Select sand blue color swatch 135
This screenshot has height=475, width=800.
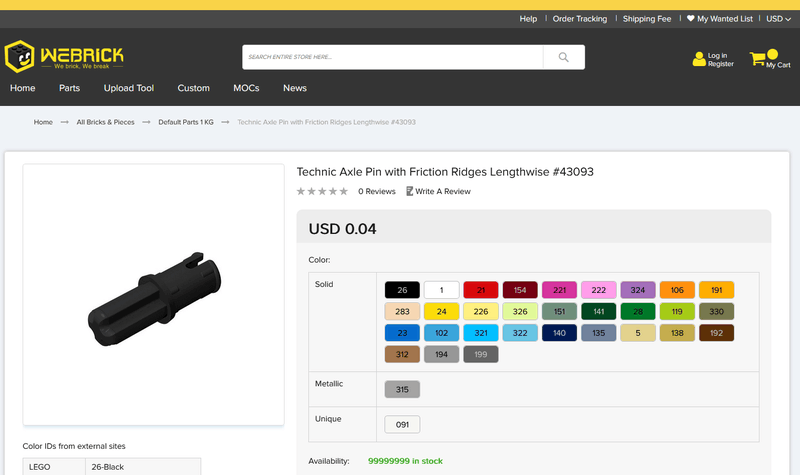pyautogui.click(x=598, y=333)
